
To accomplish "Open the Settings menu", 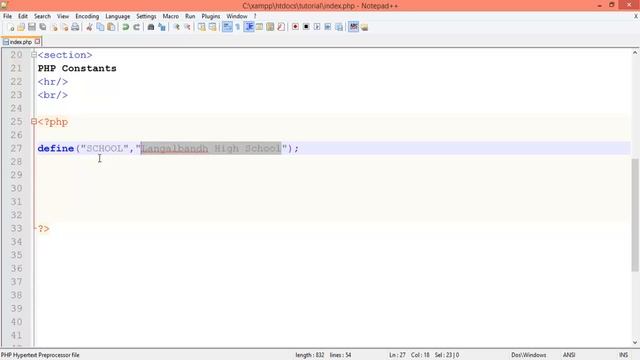I will click(146, 16).
